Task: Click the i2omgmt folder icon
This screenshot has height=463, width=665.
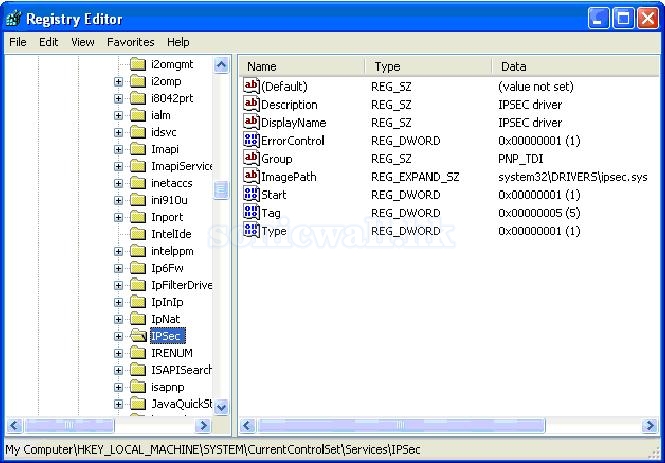Action: coord(138,64)
